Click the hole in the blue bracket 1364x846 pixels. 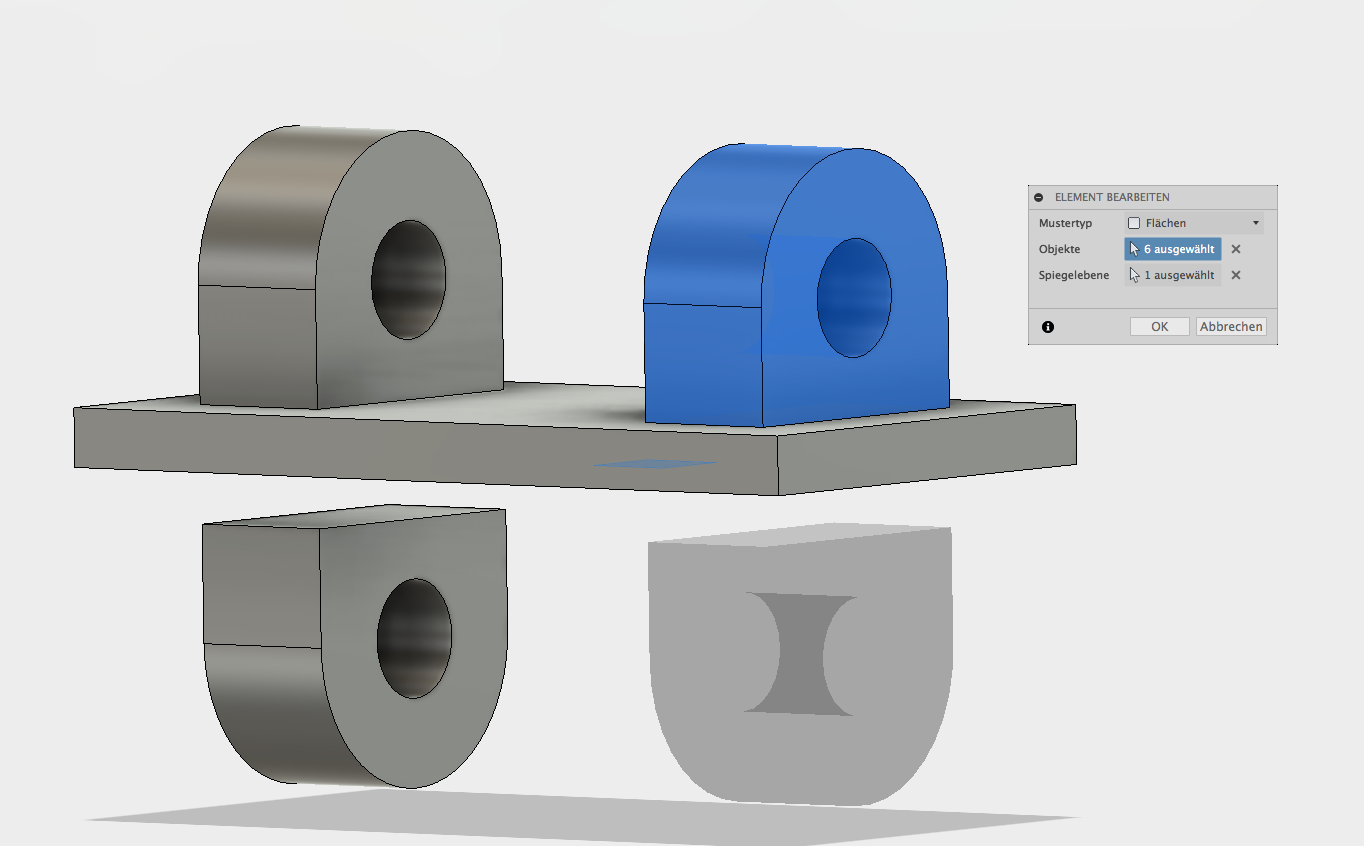tap(853, 298)
